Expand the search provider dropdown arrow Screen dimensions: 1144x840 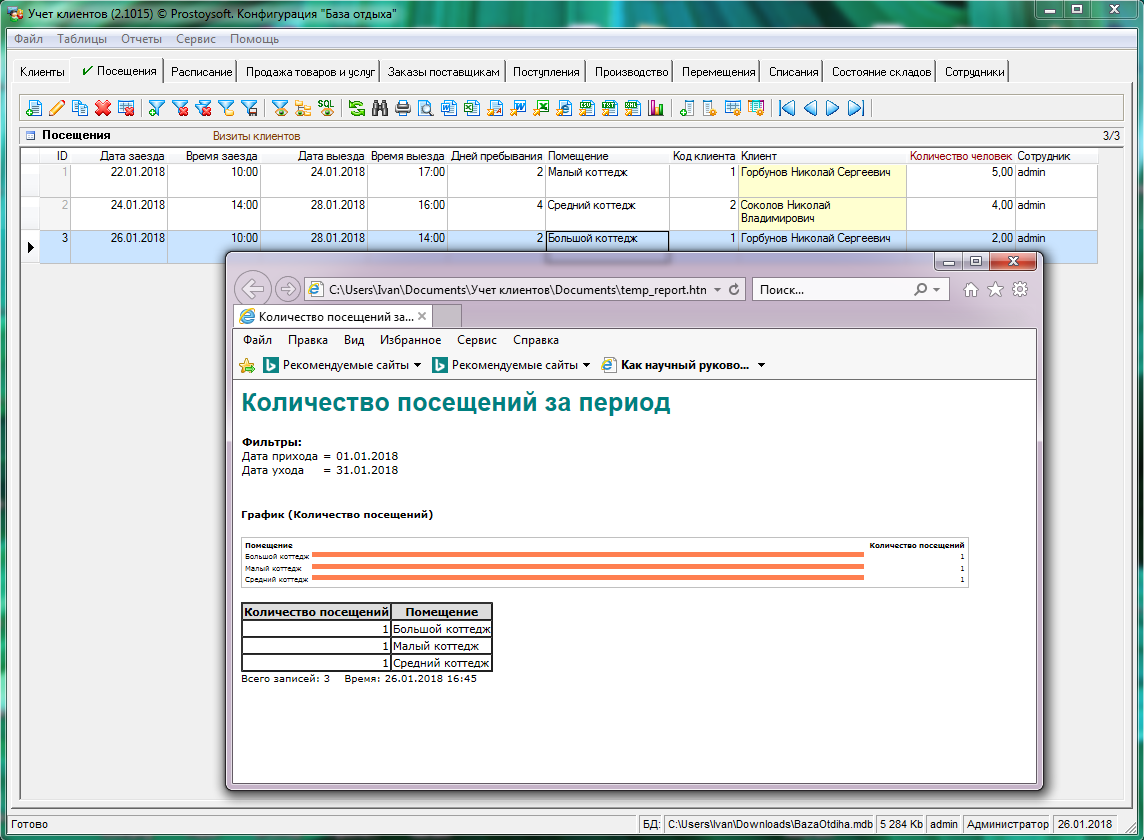pyautogui.click(x=936, y=289)
